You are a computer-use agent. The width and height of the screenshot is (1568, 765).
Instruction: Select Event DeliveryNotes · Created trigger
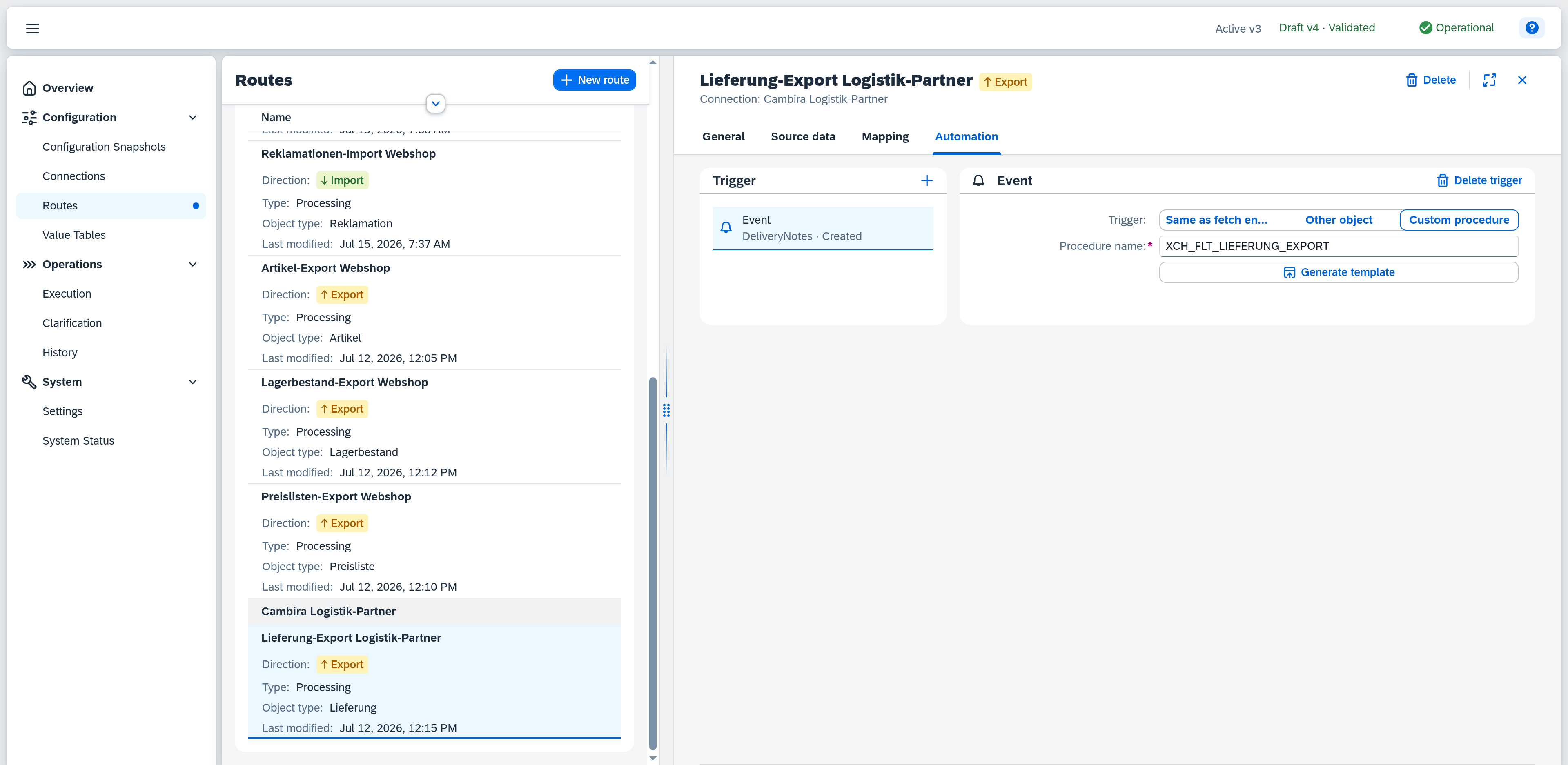pos(822,228)
